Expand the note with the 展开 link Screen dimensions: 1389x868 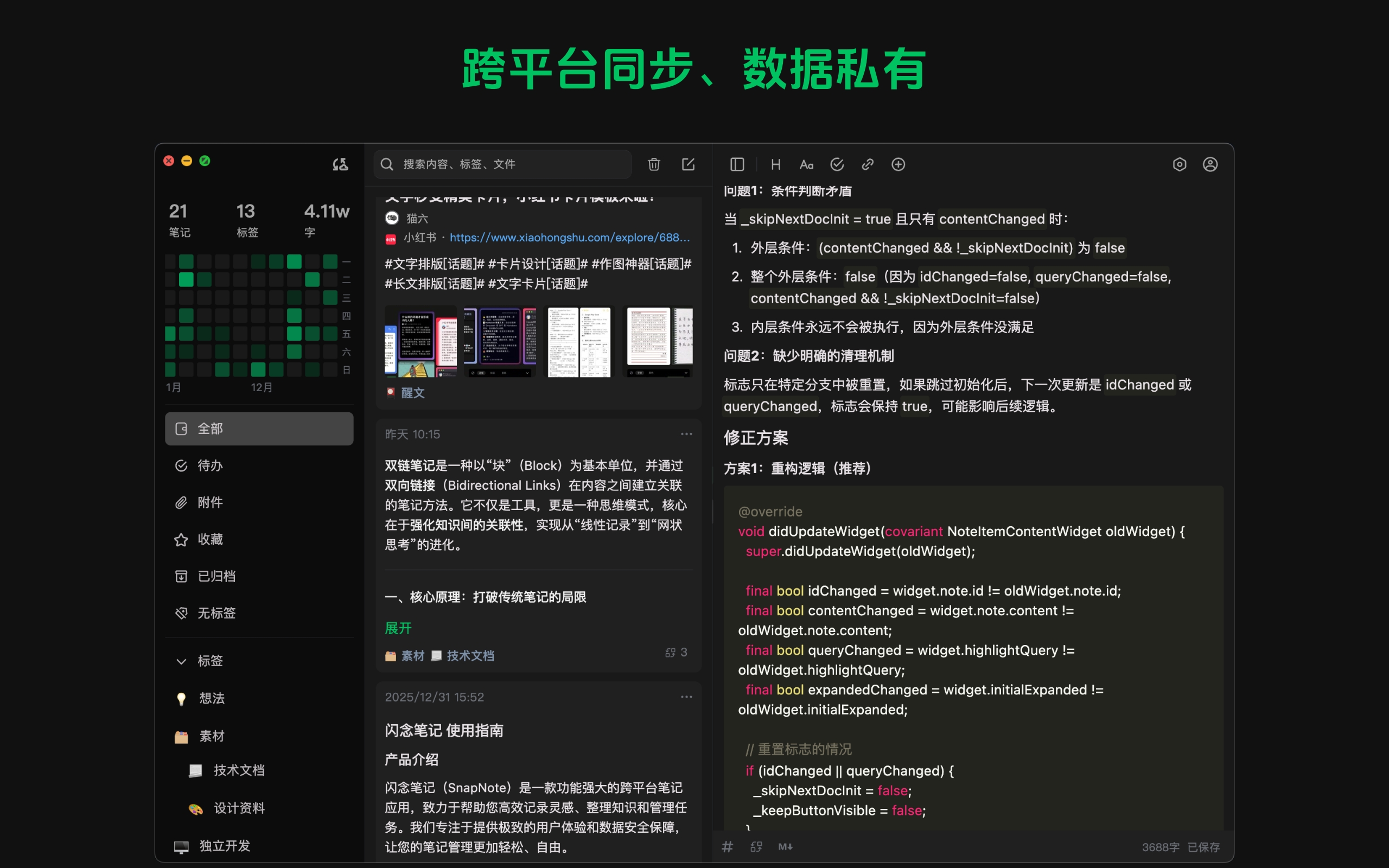(398, 628)
